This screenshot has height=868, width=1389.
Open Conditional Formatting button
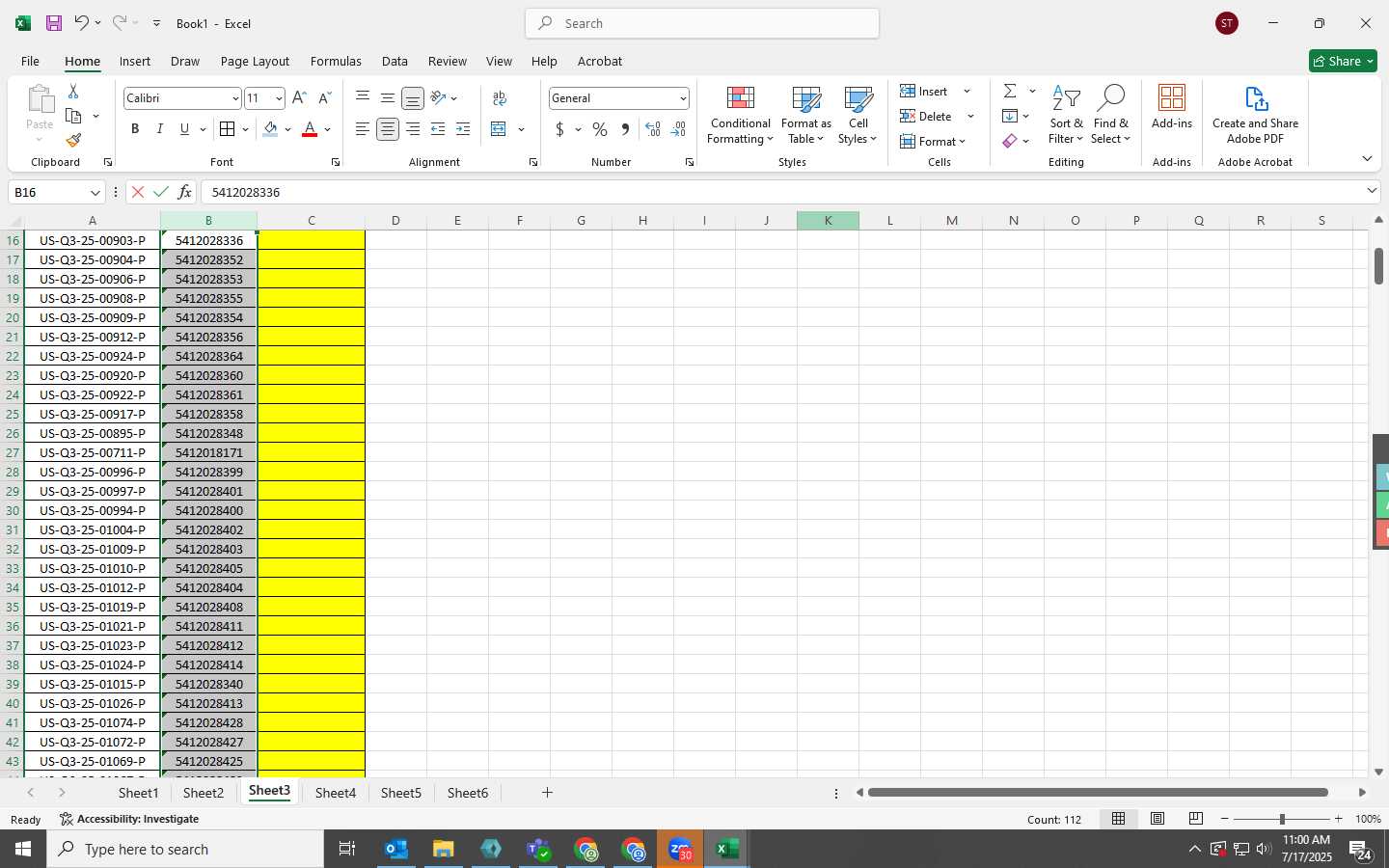740,115
